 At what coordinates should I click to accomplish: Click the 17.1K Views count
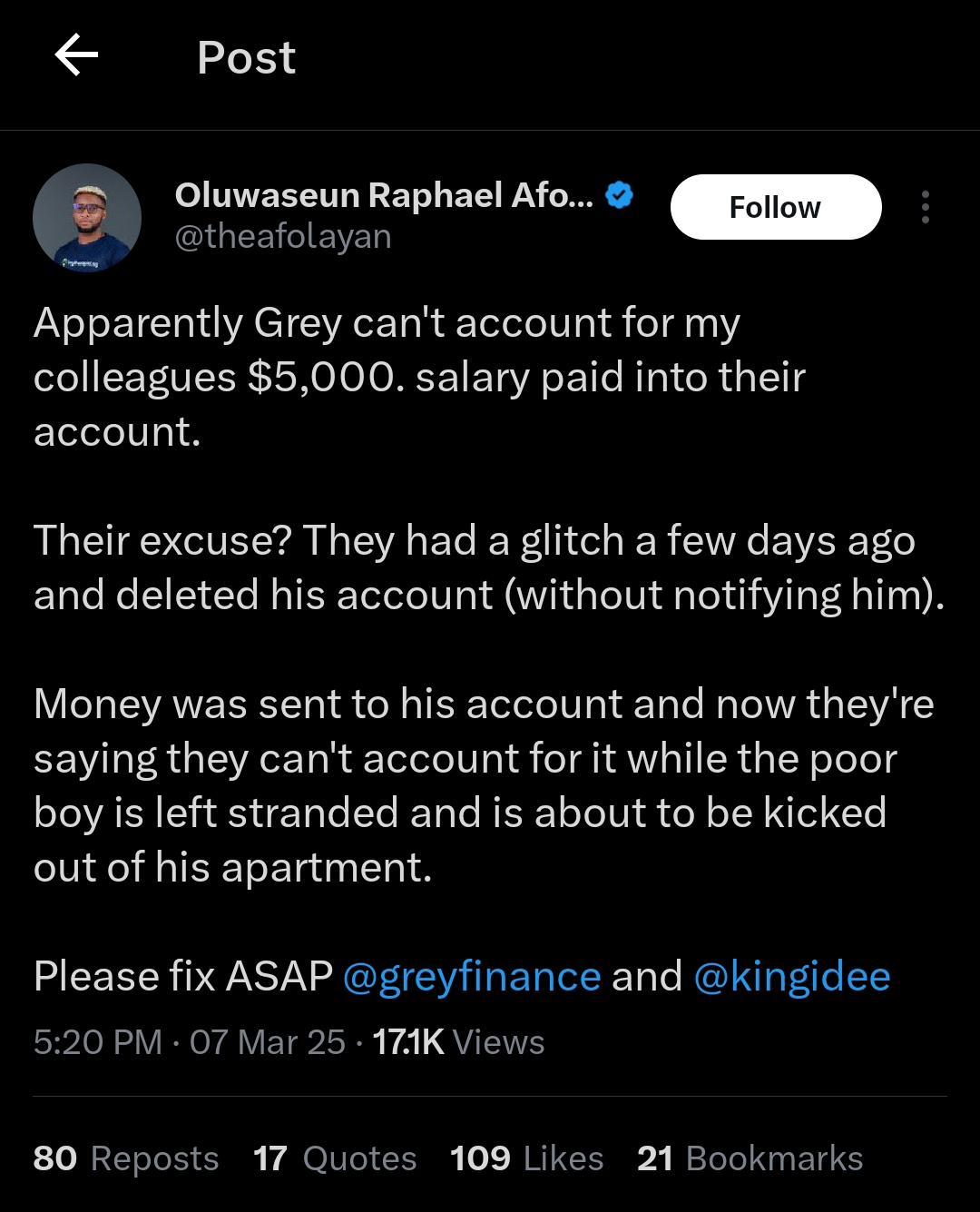pos(458,1042)
